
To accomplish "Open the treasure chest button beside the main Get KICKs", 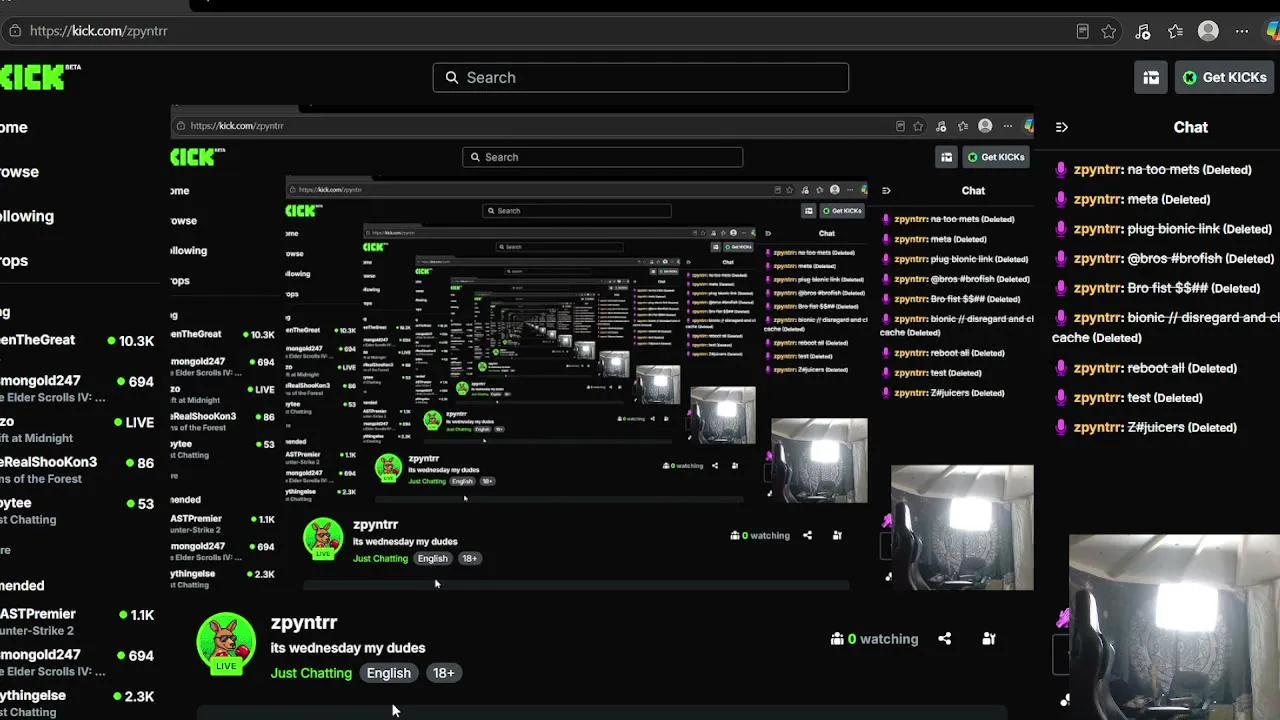I will click(x=1151, y=77).
